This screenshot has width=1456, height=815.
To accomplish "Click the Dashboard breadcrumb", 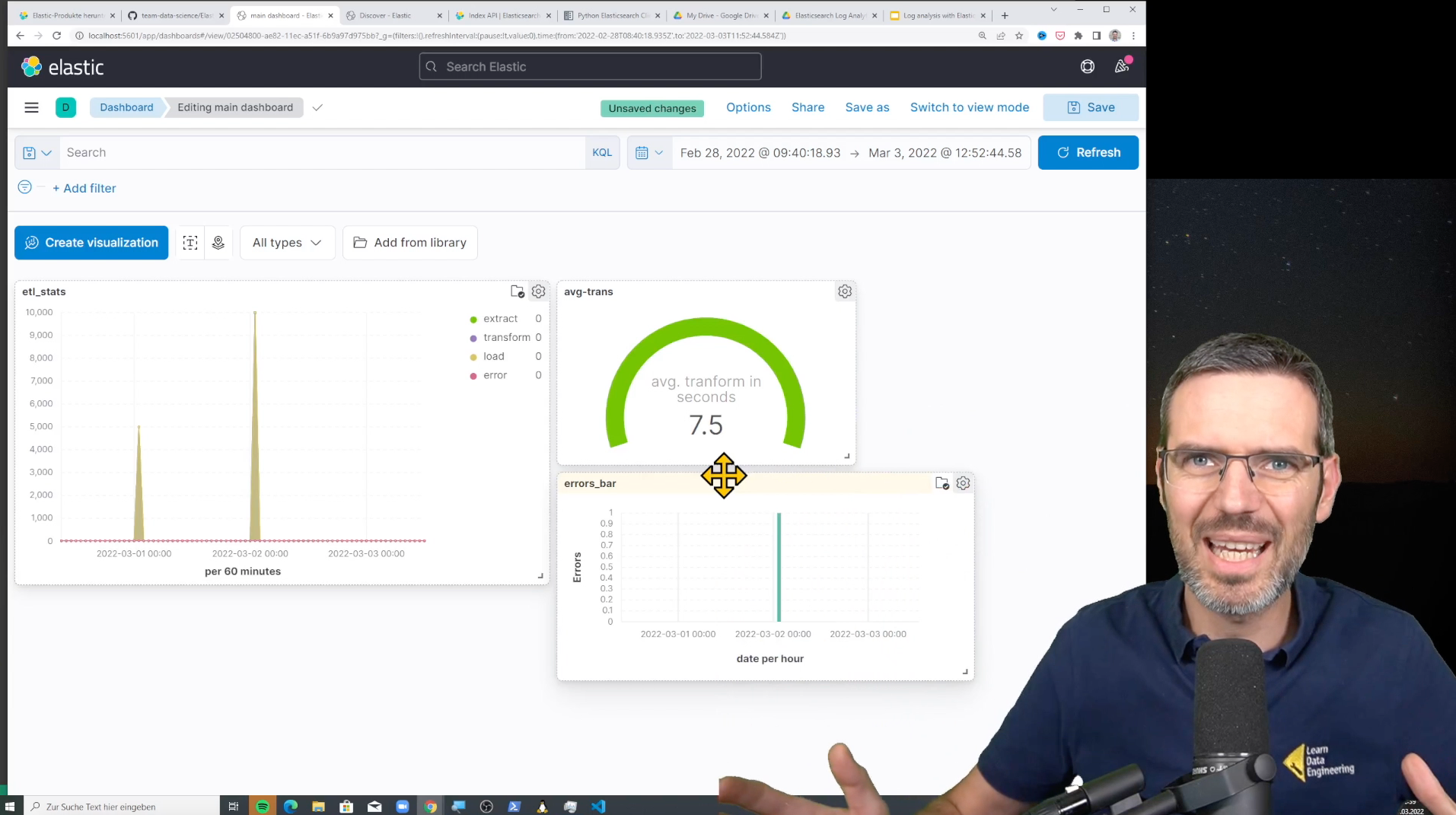I will point(126,107).
